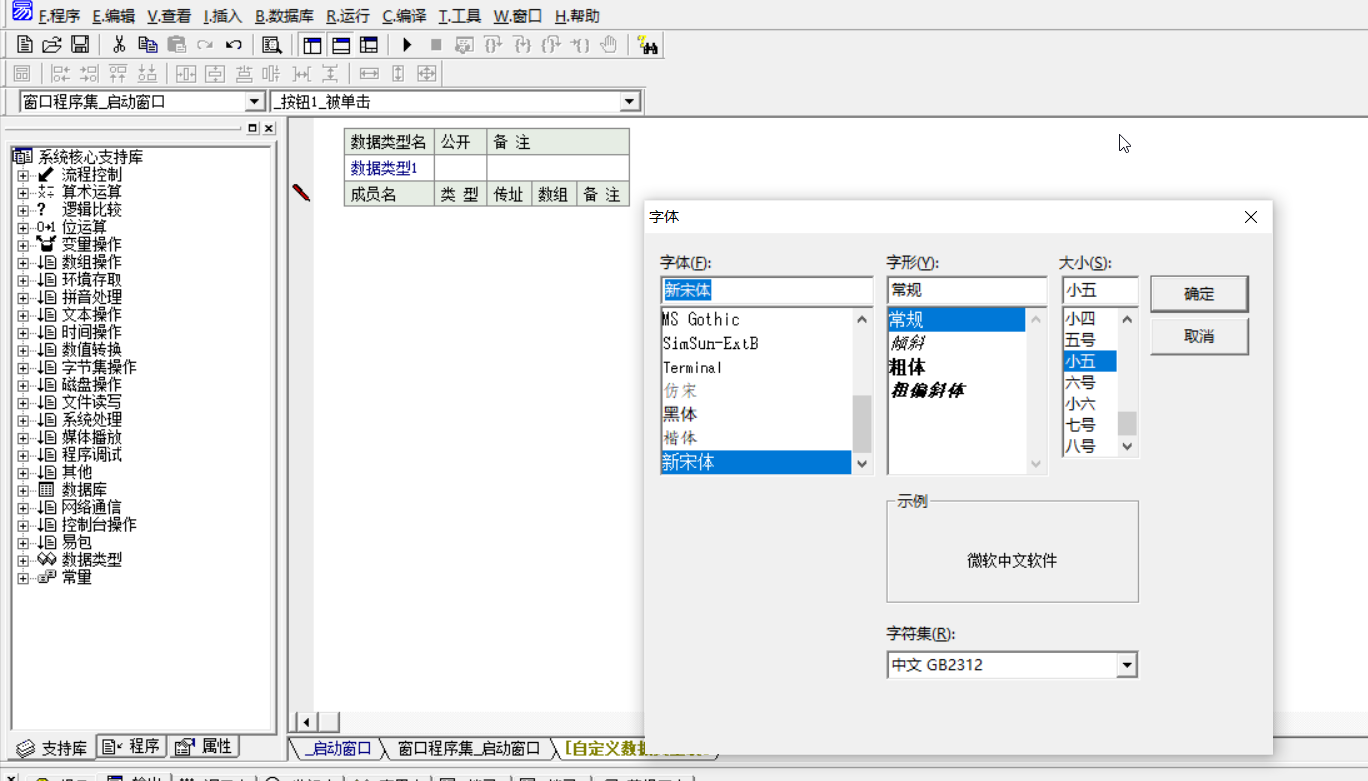This screenshot has height=781, width=1368.
Task: Click the Paste clipboard icon
Action: tap(177, 45)
